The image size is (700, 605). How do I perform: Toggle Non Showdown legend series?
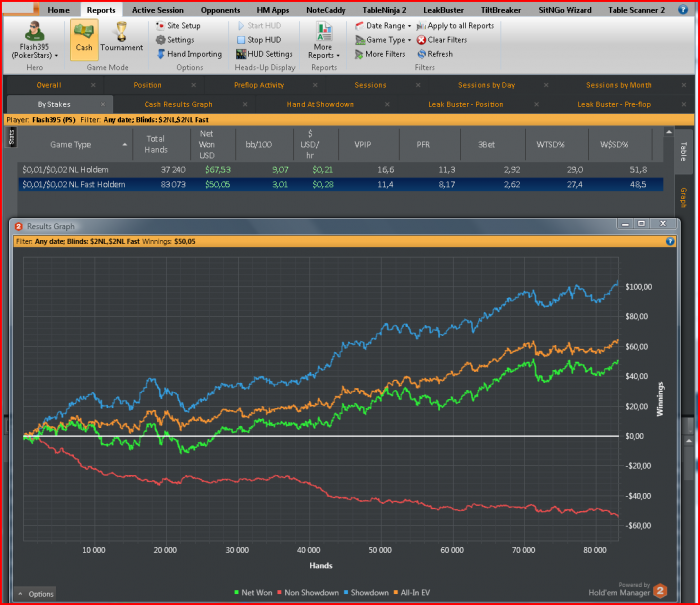(x=308, y=592)
